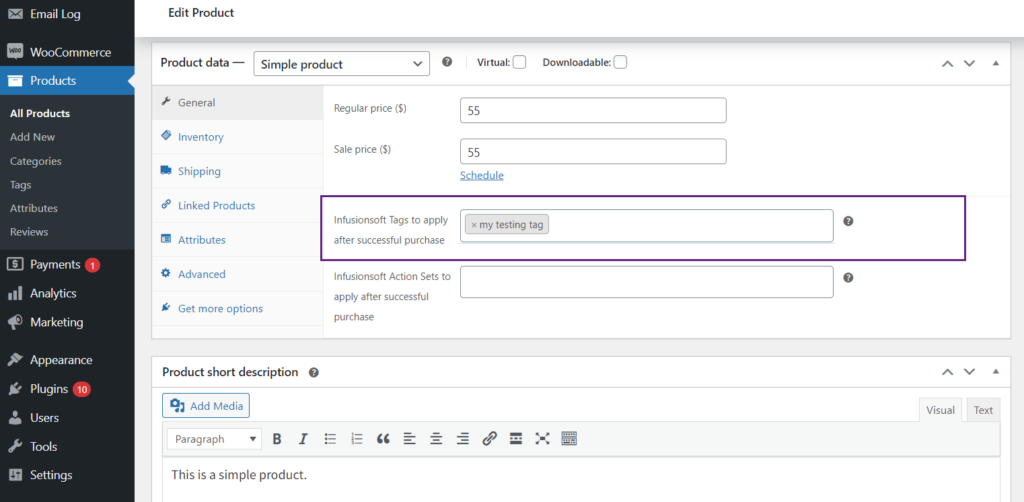Enable the Virtual checkbox
Viewport: 1024px width, 502px height.
[519, 63]
